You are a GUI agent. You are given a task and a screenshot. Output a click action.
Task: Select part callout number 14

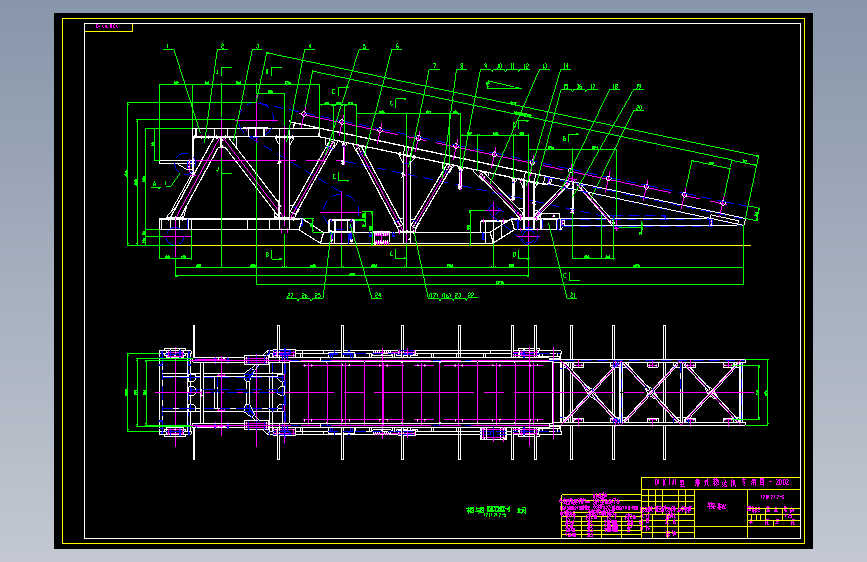point(566,66)
